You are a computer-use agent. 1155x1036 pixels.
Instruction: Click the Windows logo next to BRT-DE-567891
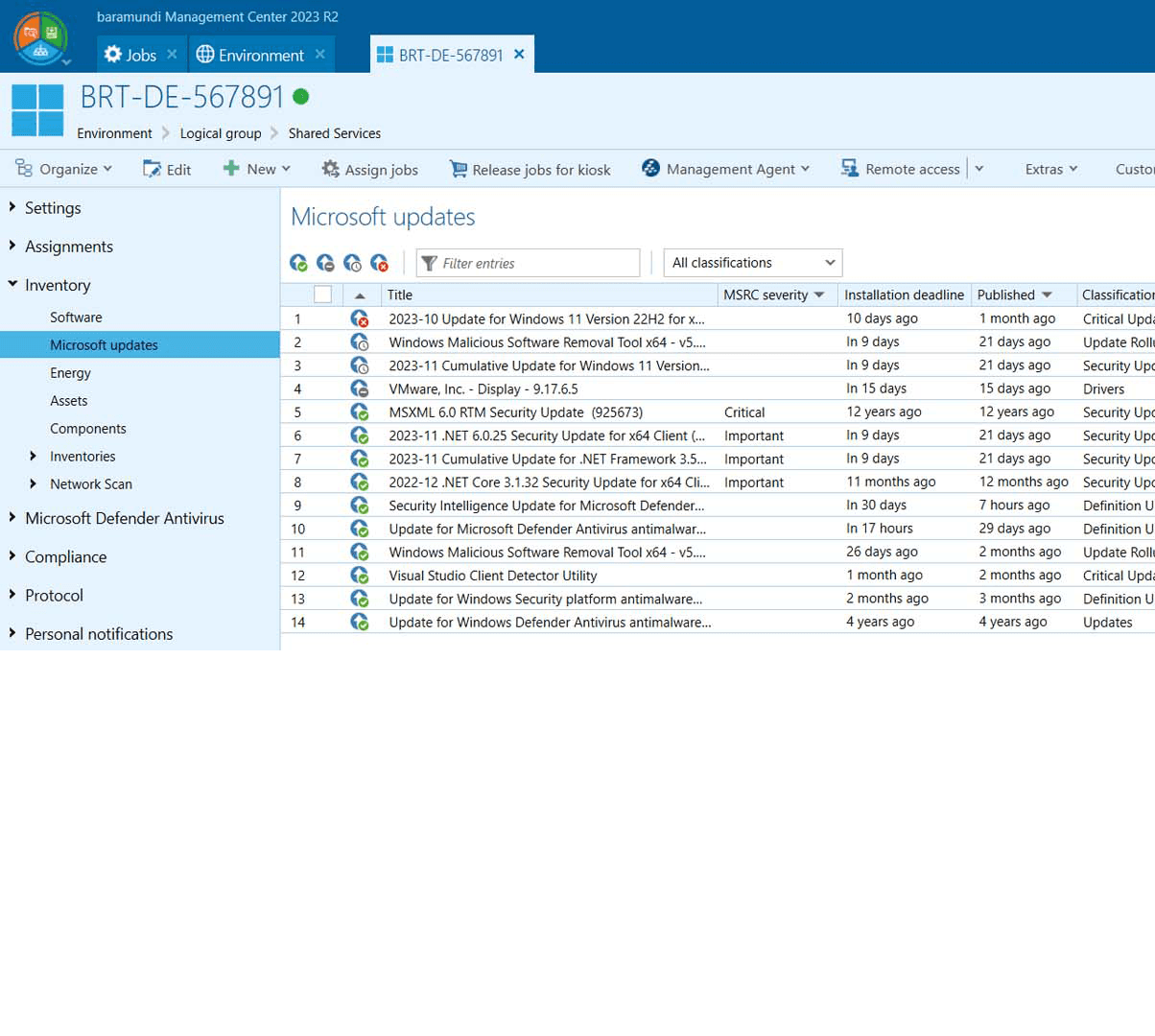[x=37, y=109]
